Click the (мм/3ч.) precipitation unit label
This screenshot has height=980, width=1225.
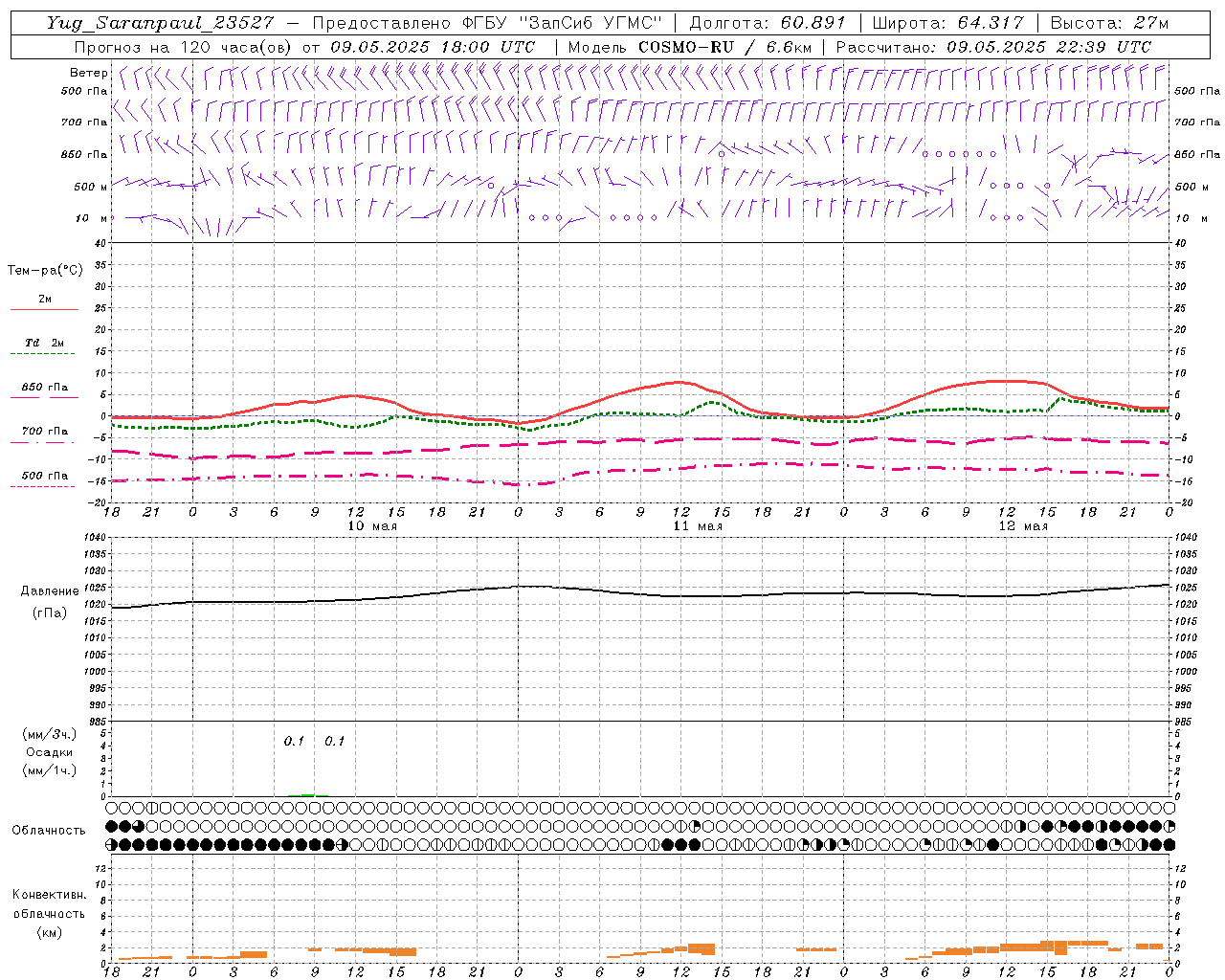click(50, 734)
